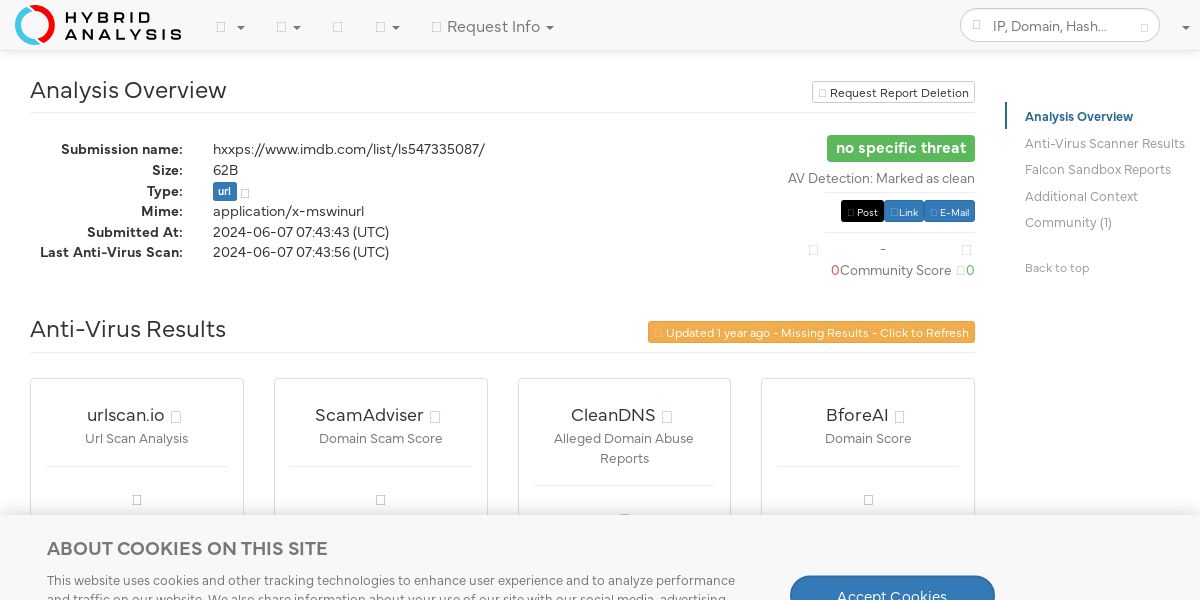1200x600 pixels.
Task: Click the submission URL hxxps://www.imdb.com/list/ls547335087/
Action: [x=349, y=149]
